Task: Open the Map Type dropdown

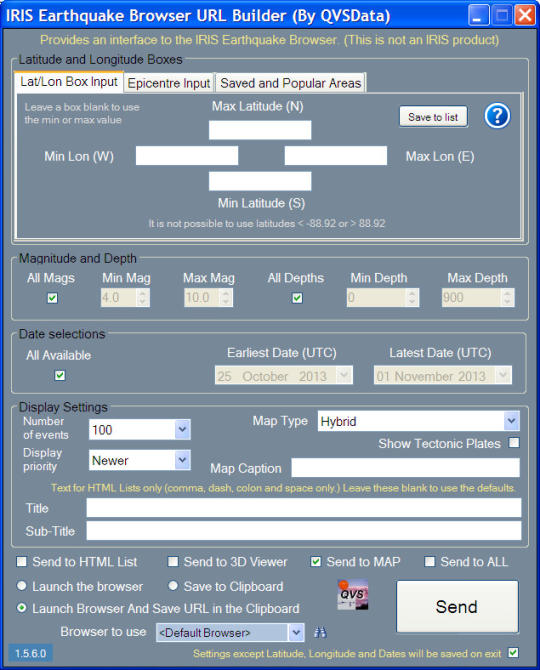Action: (x=511, y=421)
